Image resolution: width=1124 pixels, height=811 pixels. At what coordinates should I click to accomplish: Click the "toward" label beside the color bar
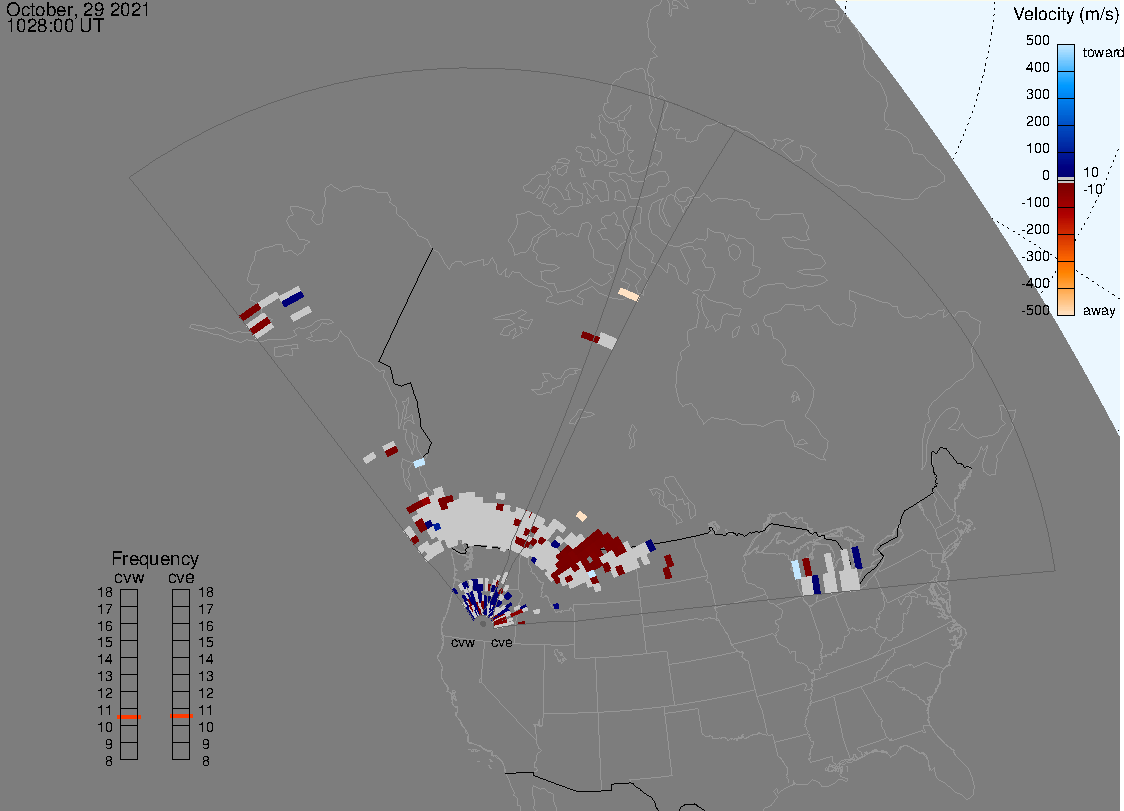1102,52
